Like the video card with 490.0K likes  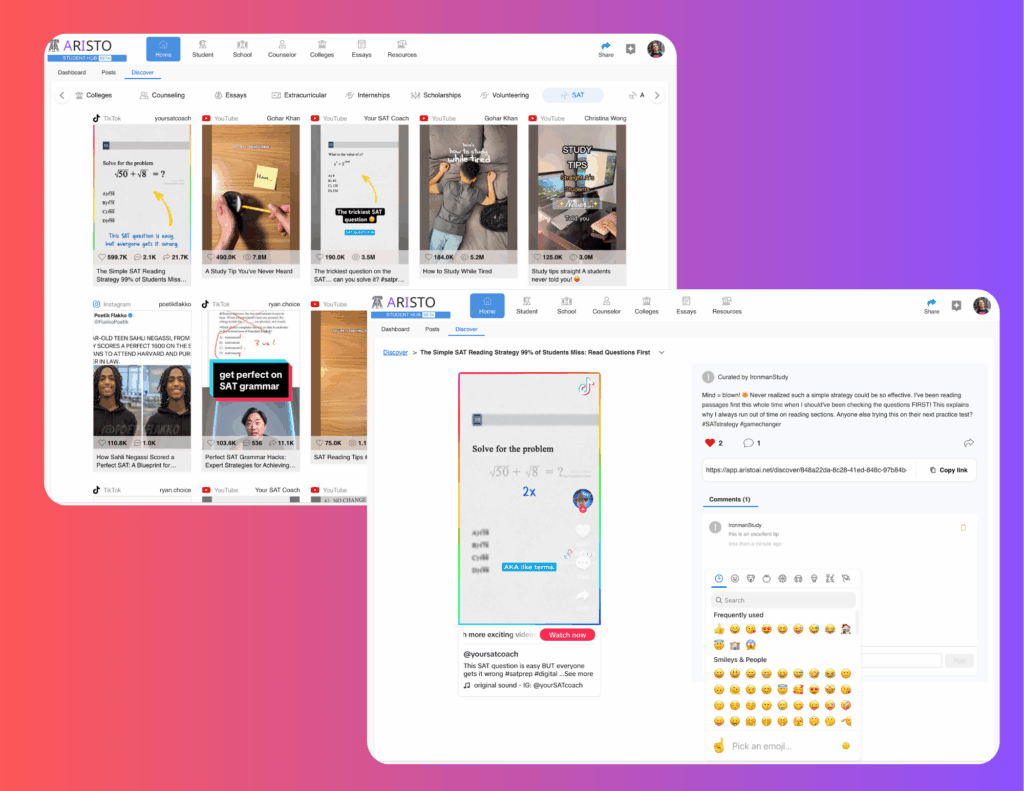[x=212, y=257]
